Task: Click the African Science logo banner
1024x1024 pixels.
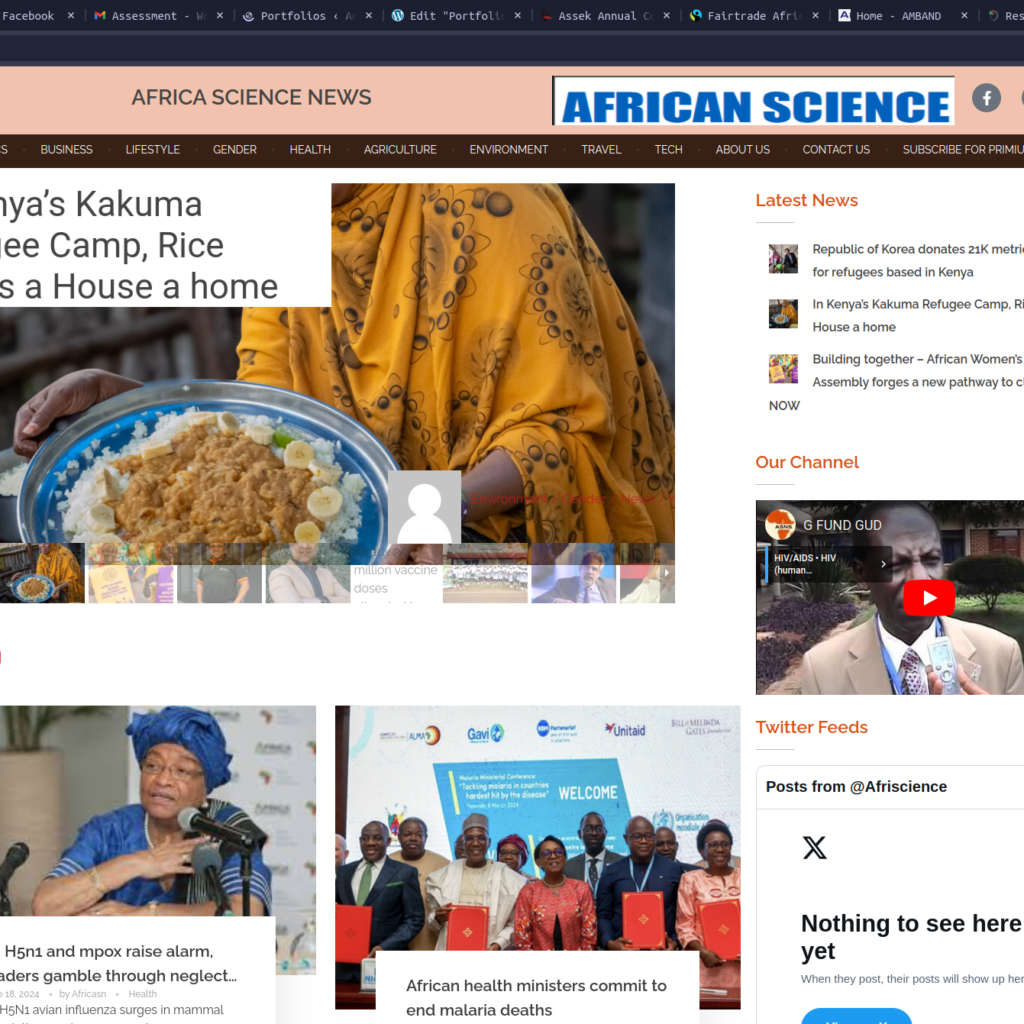Action: click(754, 101)
